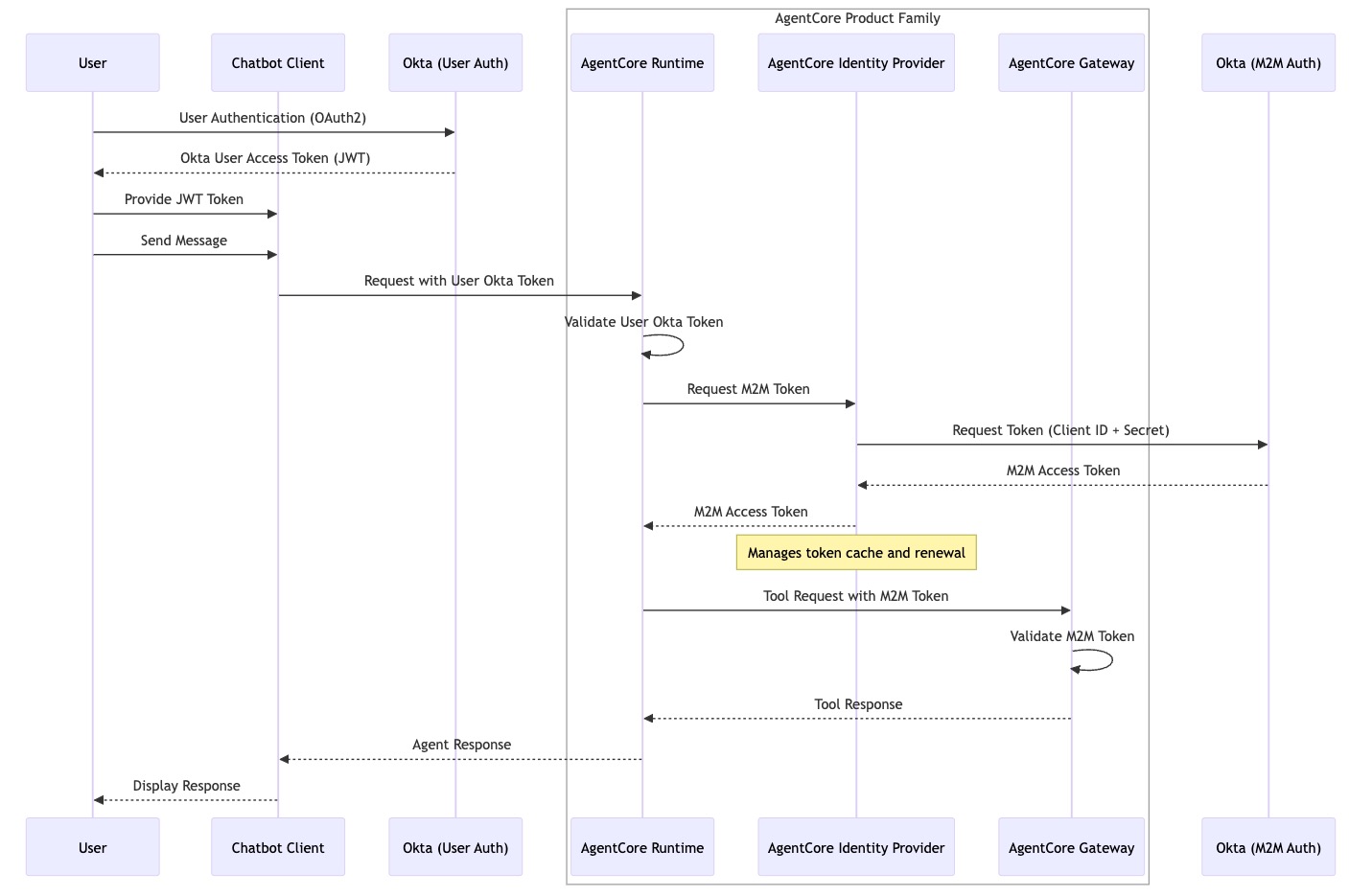Click the yellow 'Manages token cache and renewal' note

tap(856, 553)
